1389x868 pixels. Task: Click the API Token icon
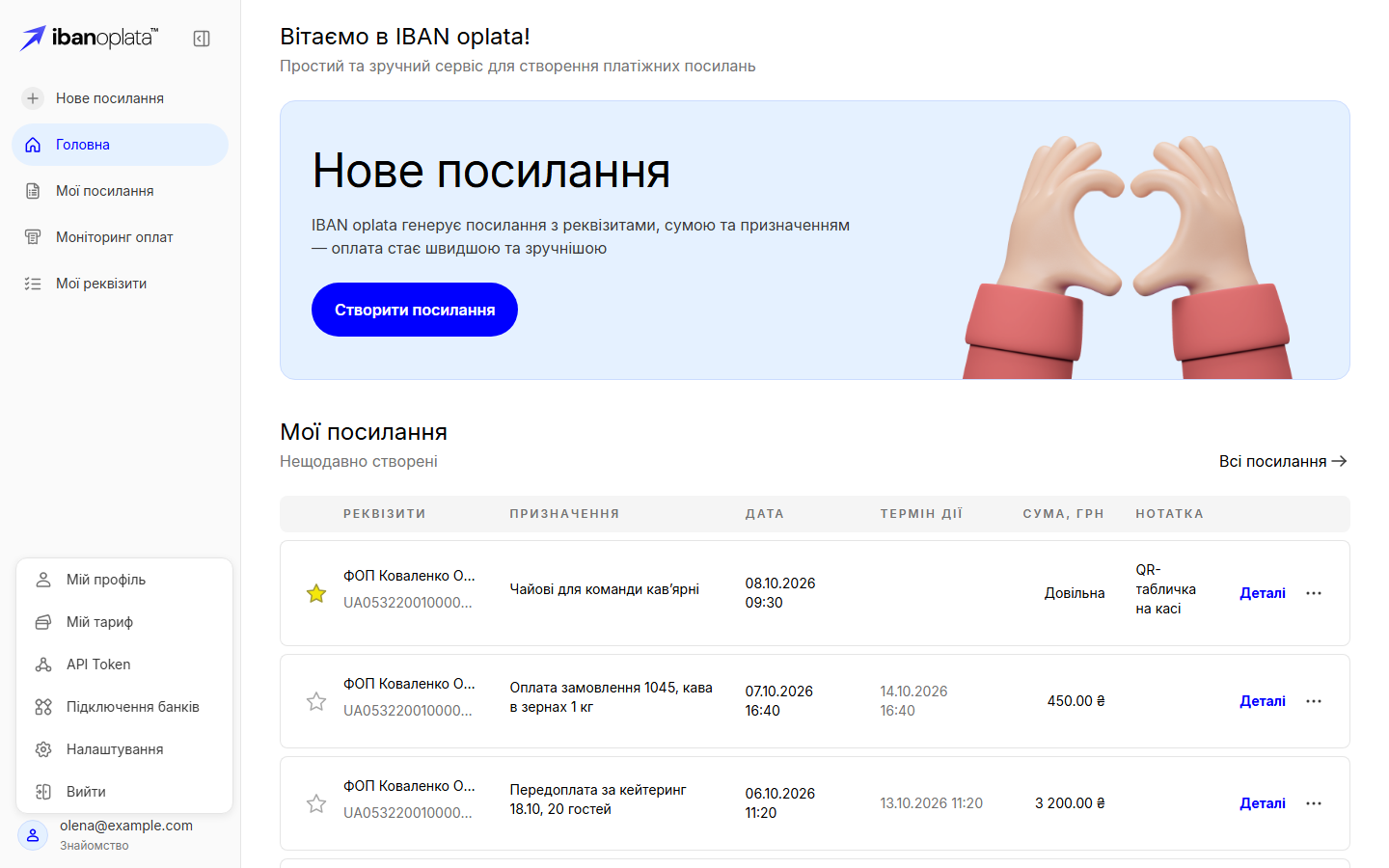[x=43, y=665]
